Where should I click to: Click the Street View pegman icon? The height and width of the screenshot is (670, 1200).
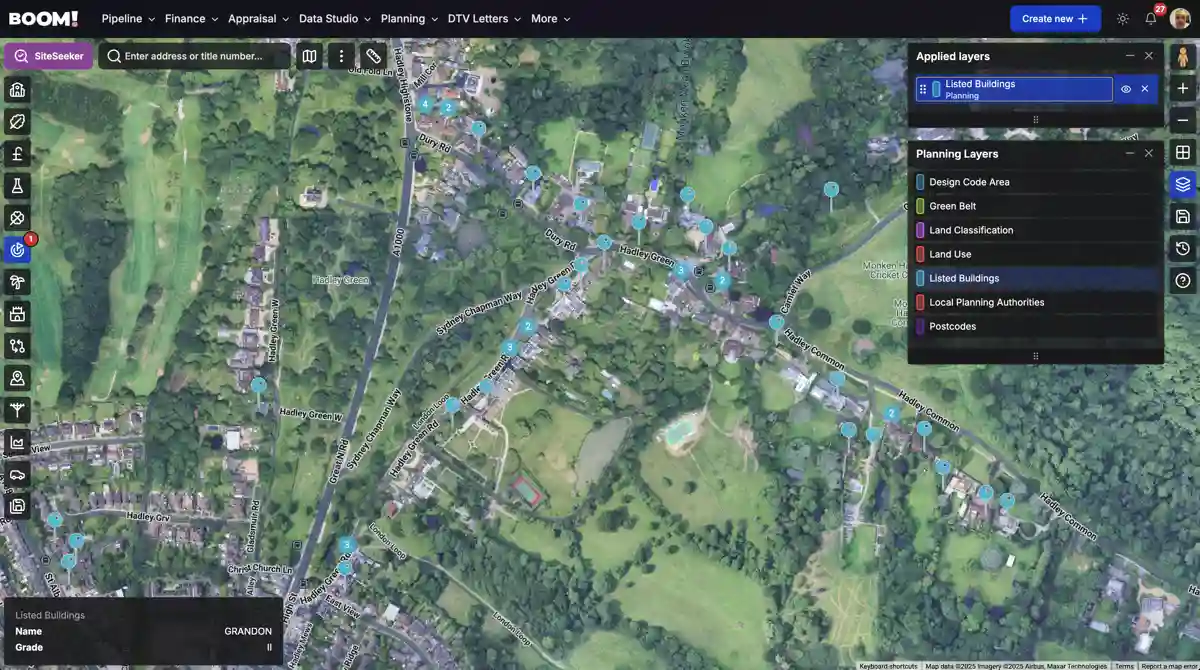point(1182,57)
